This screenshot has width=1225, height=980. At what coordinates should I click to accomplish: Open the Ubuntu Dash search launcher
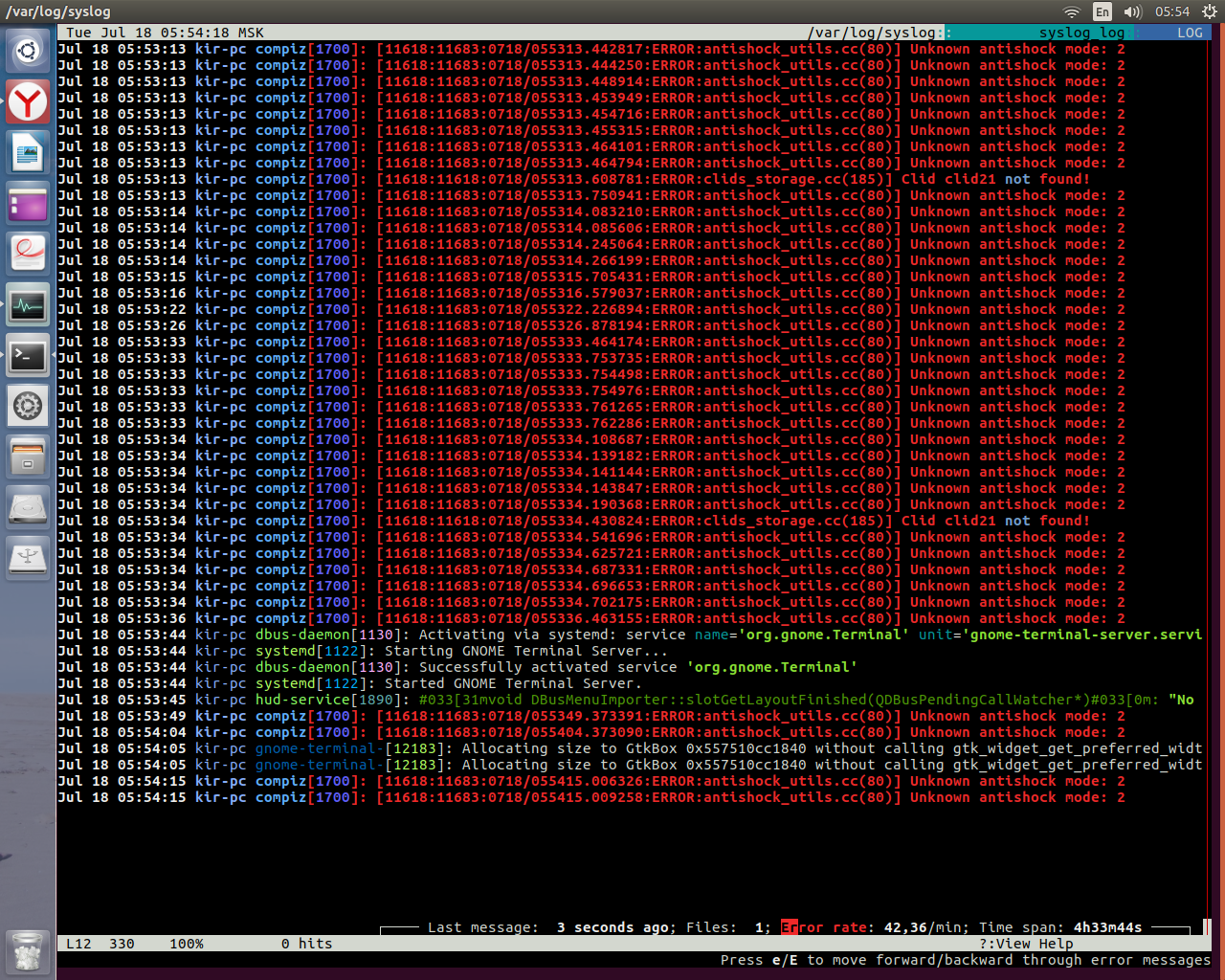click(28, 50)
